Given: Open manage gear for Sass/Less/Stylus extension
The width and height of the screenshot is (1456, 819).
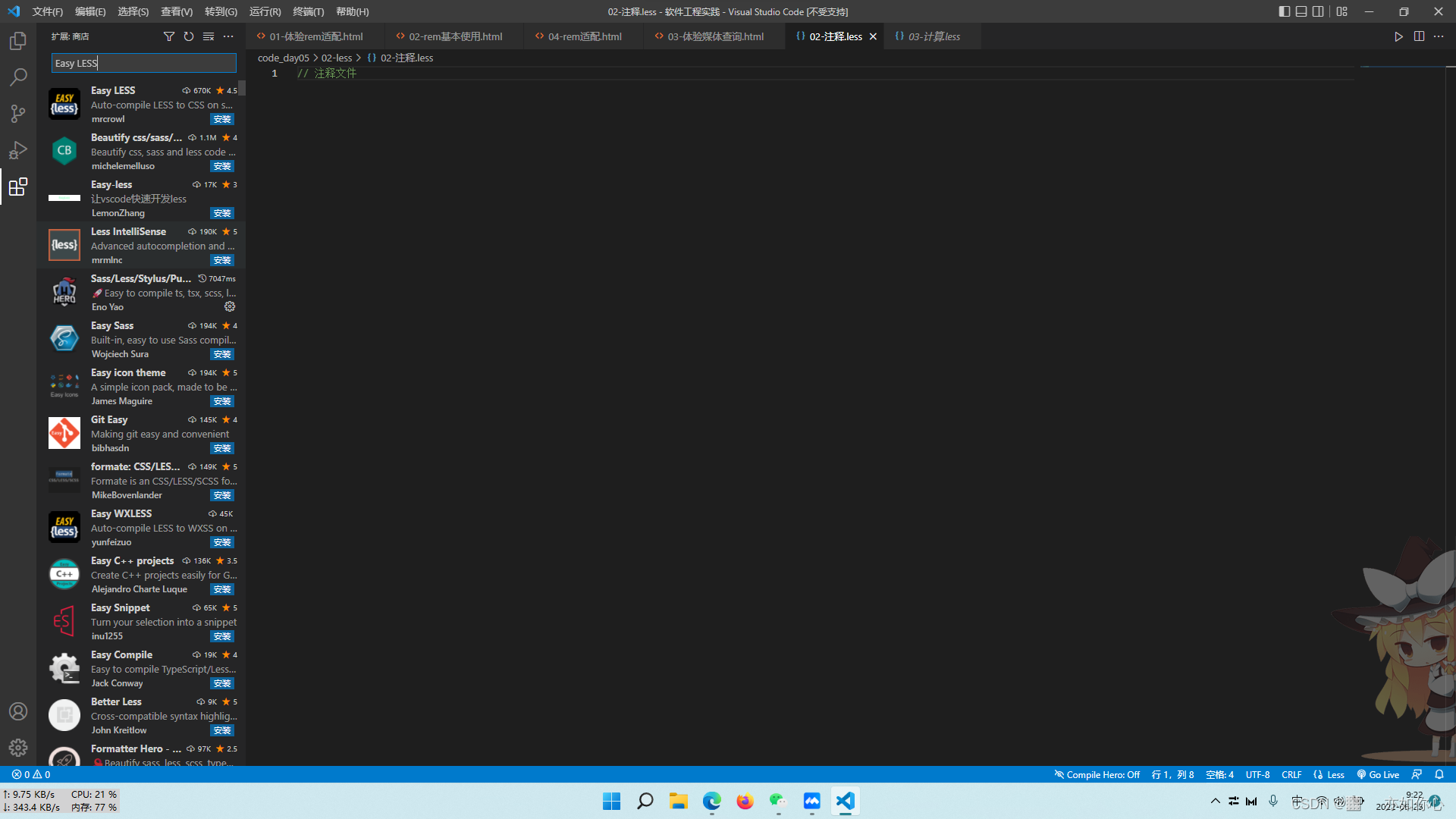Looking at the screenshot, I should 230,306.
